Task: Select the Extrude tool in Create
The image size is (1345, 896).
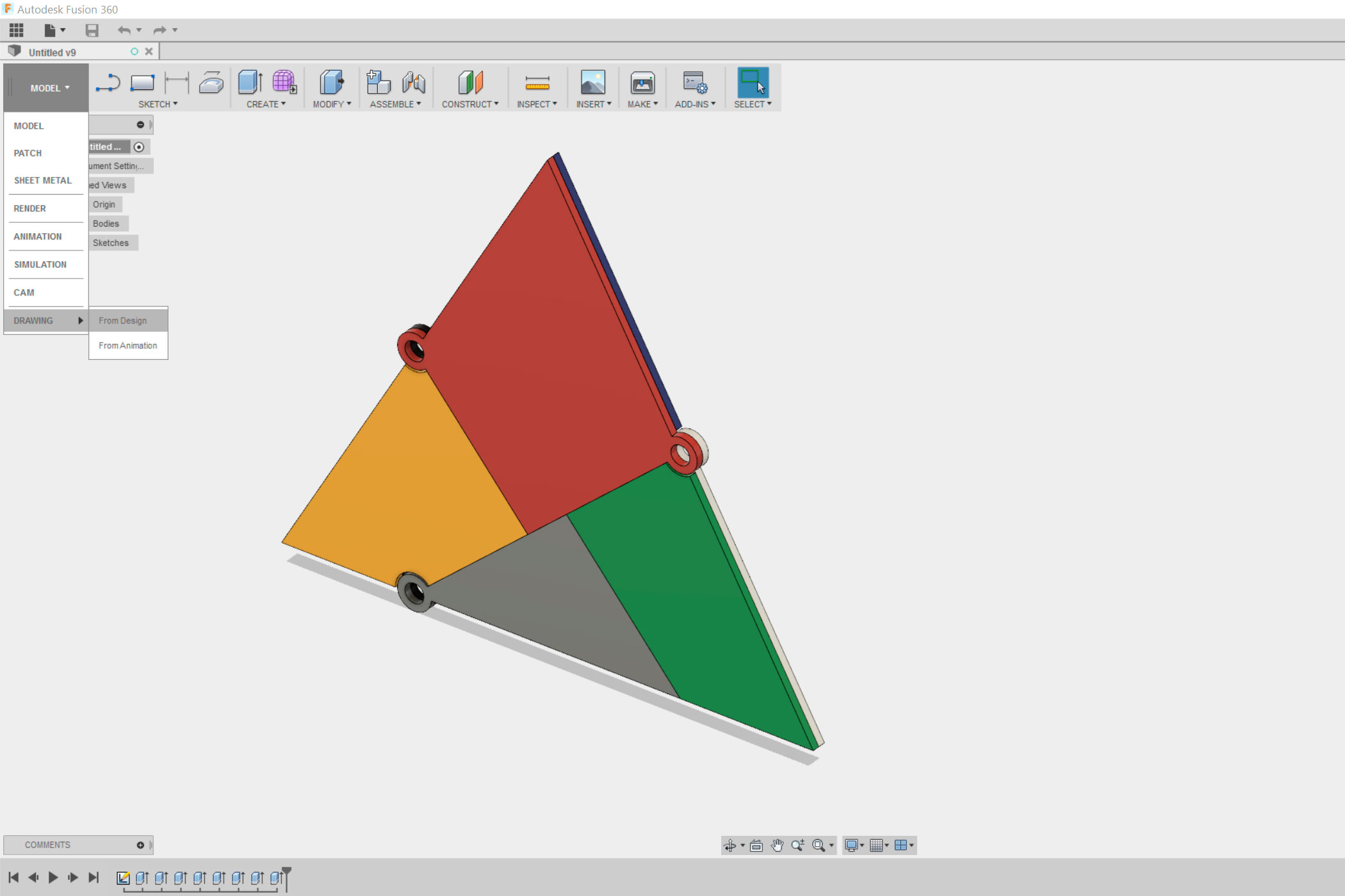Action: click(x=250, y=83)
